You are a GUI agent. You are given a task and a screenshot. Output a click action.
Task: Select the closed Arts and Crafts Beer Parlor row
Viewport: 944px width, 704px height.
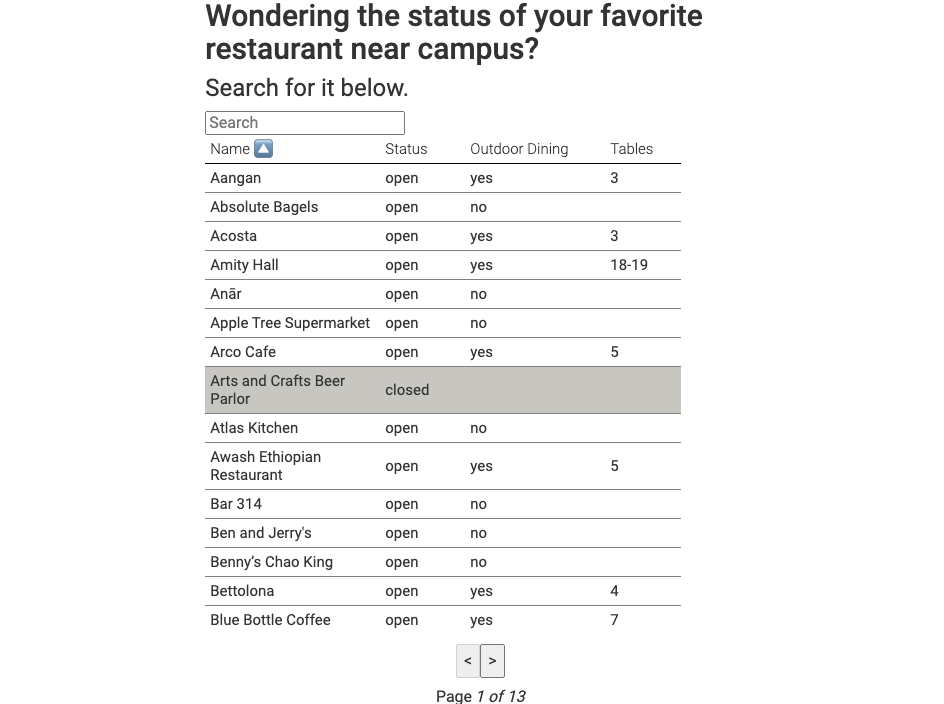click(x=443, y=390)
